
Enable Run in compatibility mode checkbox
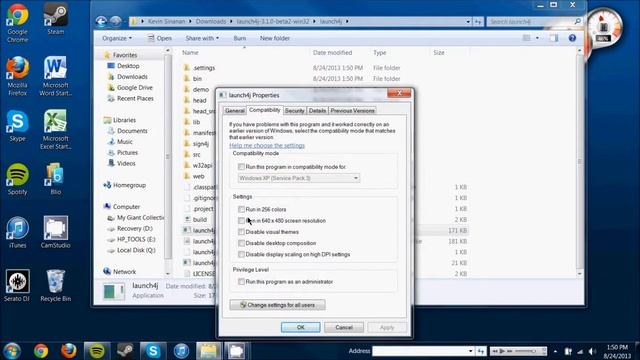(x=241, y=167)
